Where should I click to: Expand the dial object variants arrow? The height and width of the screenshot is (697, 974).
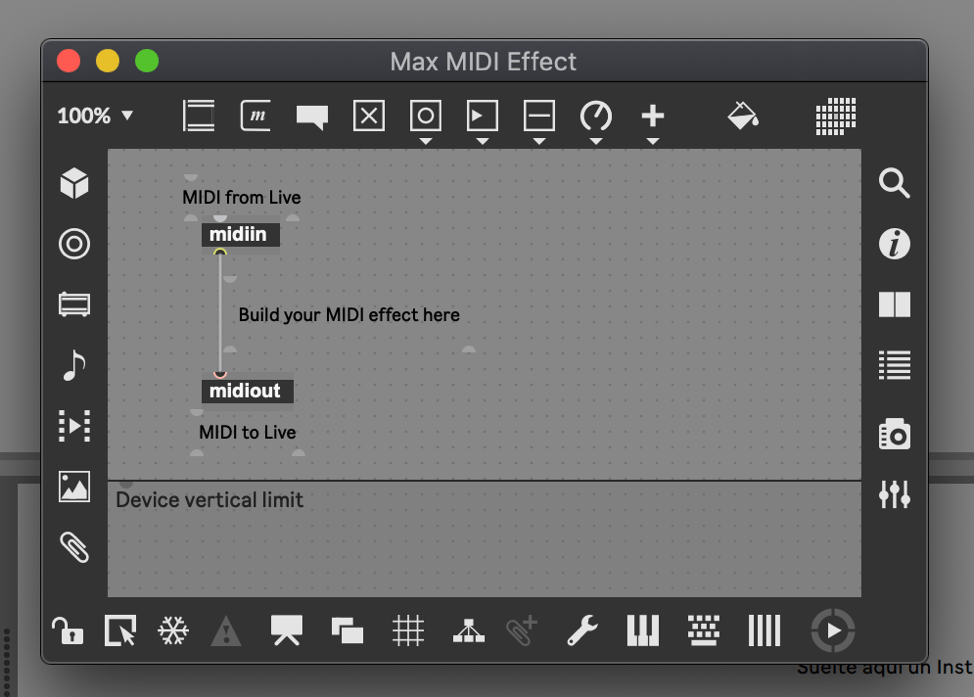(x=596, y=140)
